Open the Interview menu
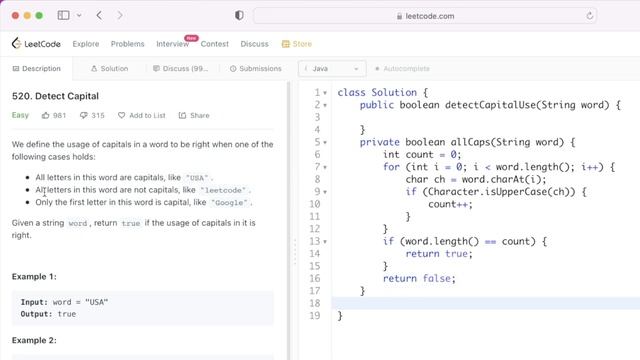The height and width of the screenshot is (360, 640). [172, 44]
